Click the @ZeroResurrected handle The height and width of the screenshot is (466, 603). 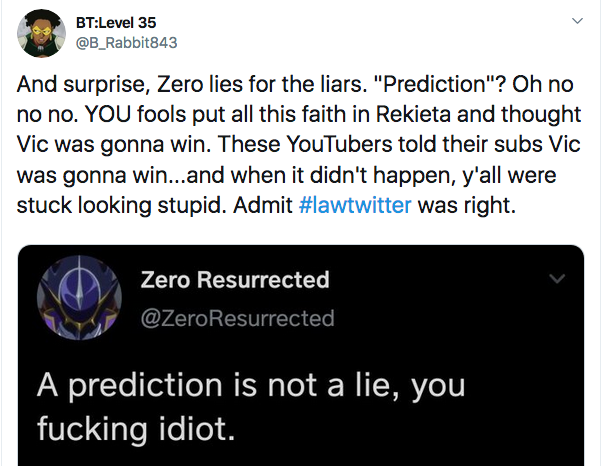pyautogui.click(x=237, y=318)
